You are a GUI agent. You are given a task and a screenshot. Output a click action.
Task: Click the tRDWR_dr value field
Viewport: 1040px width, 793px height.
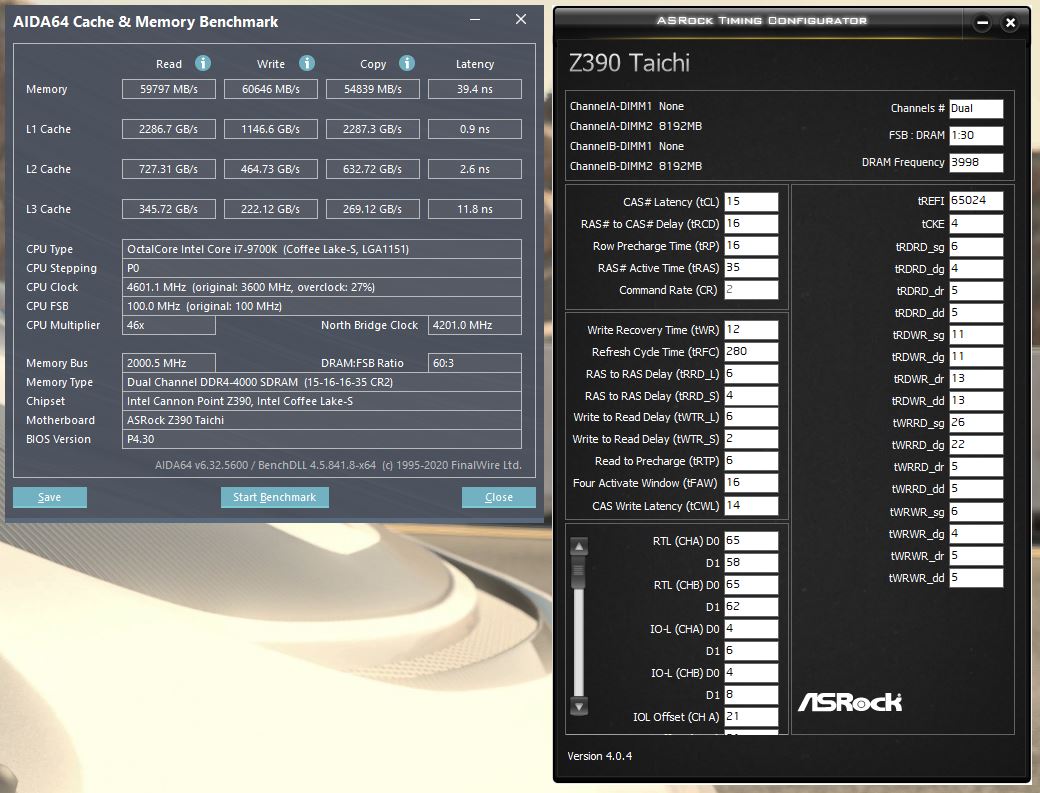pyautogui.click(x=976, y=379)
